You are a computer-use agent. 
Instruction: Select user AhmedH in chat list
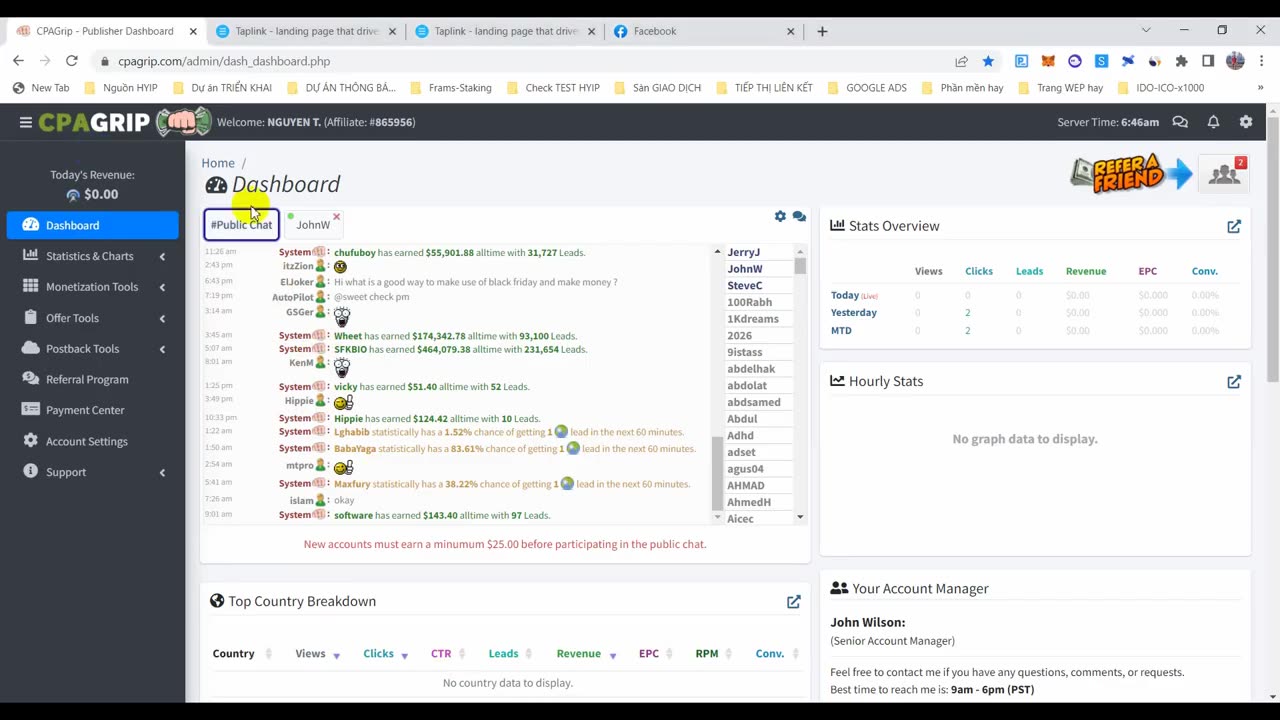click(749, 502)
